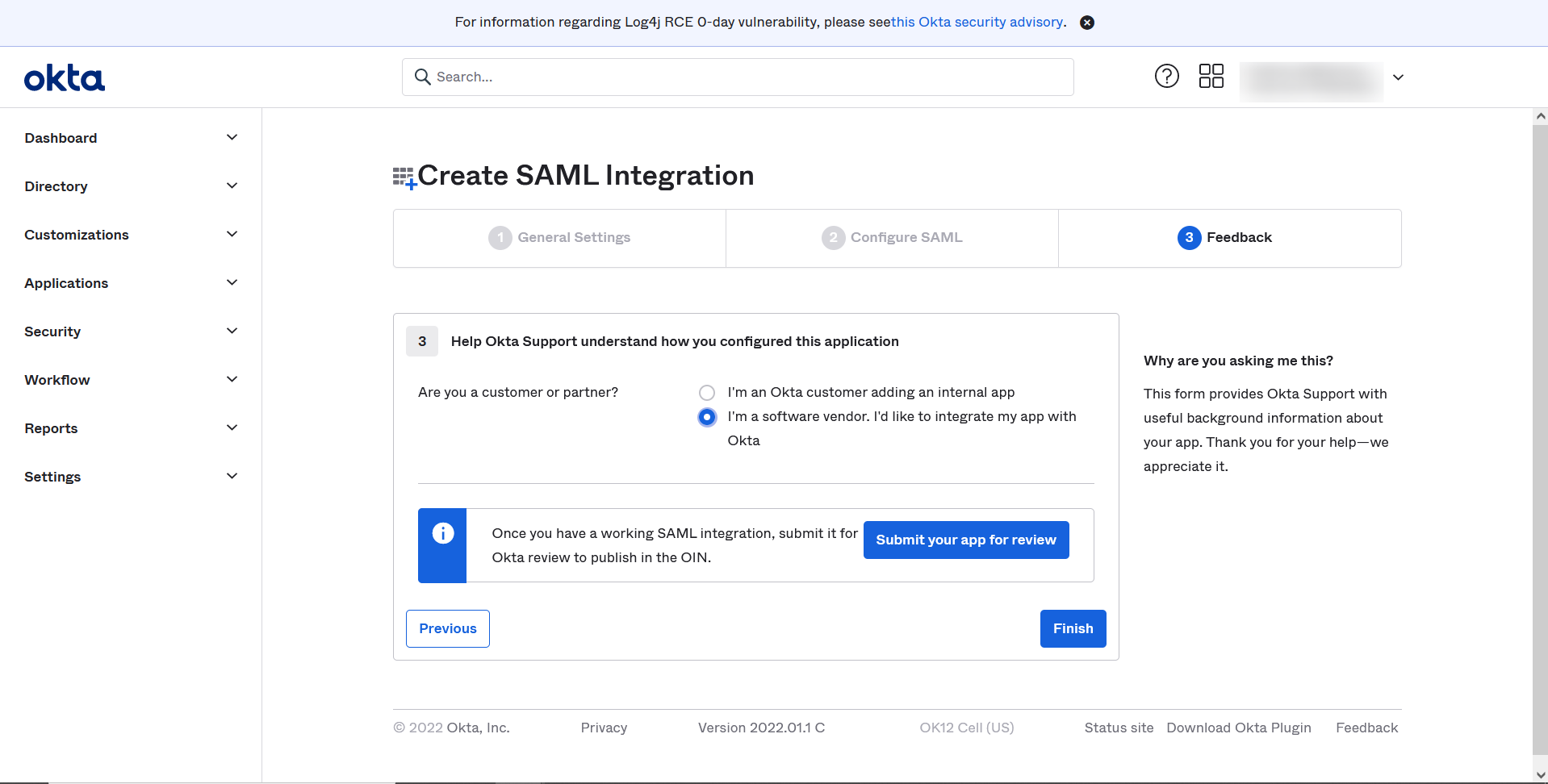
Task: Click Submit your app for review
Action: [x=966, y=540]
